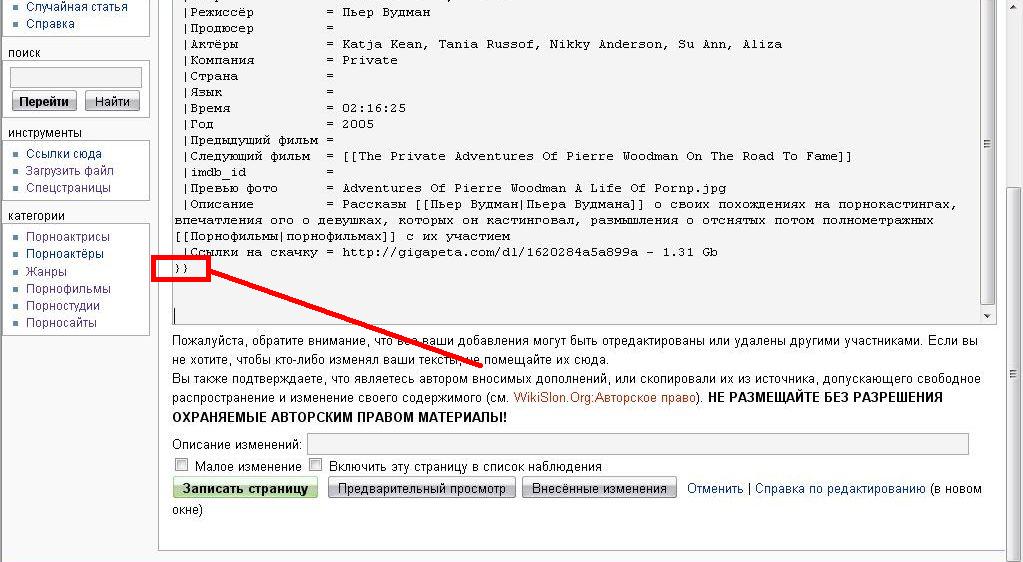Image resolution: width=1023 pixels, height=562 pixels.
Task: Tick the Малое изменение checkbox
Action: [x=181, y=465]
